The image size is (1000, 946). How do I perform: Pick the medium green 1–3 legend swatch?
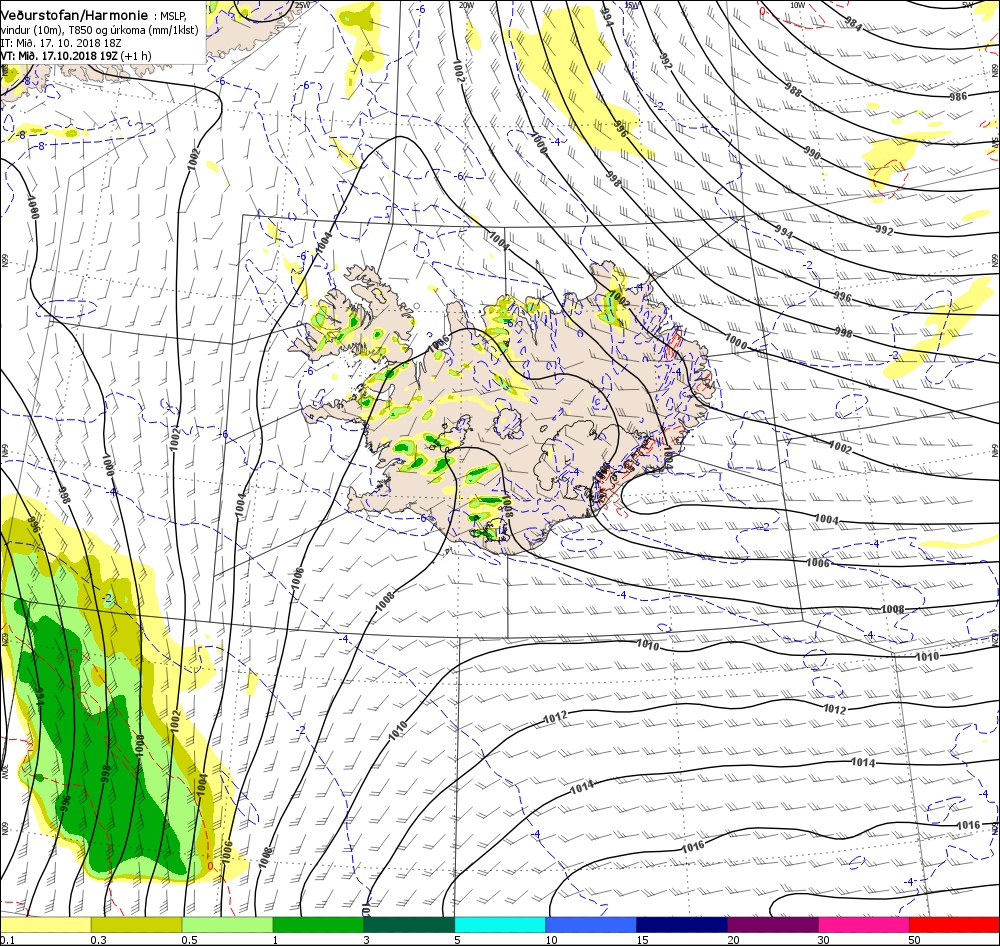point(318,924)
